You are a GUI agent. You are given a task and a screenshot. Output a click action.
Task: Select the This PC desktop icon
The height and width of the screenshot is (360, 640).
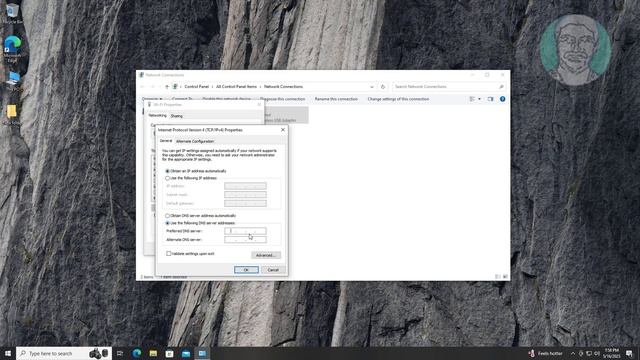pos(13,80)
